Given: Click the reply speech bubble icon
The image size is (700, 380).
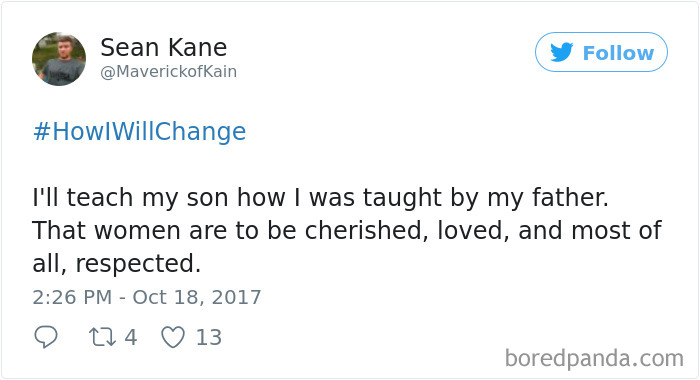Looking at the screenshot, I should (46, 337).
